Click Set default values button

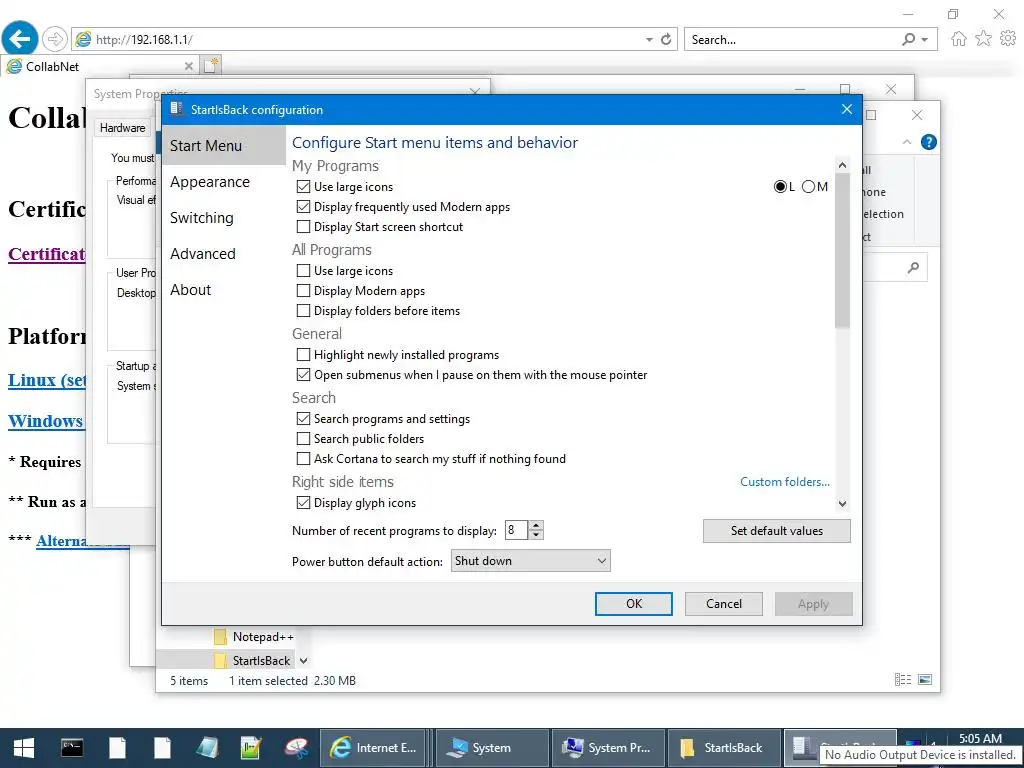(776, 531)
